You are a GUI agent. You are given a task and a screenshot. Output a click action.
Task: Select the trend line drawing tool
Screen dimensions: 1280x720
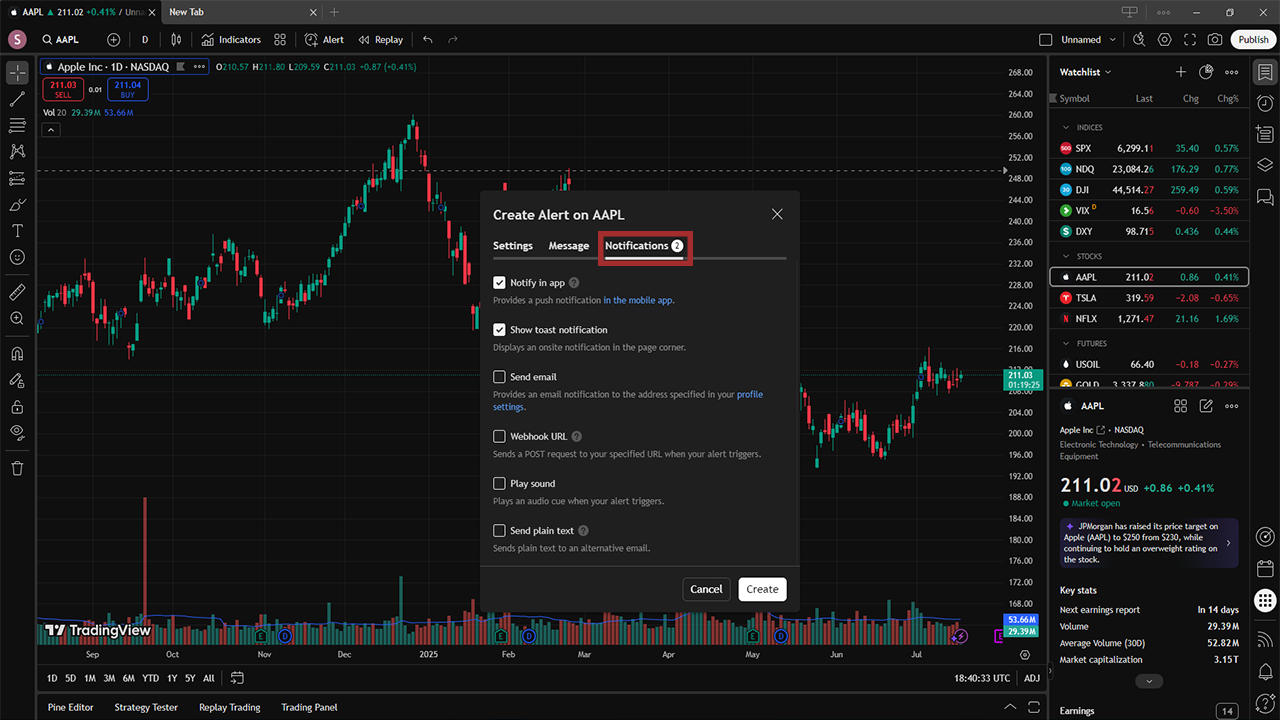pyautogui.click(x=17, y=99)
